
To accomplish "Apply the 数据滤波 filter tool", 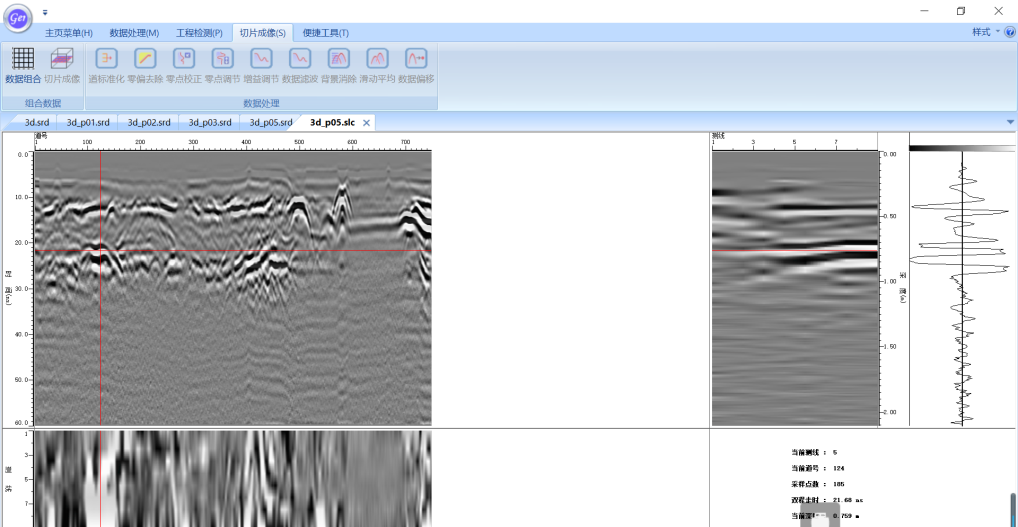I will 300,59.
